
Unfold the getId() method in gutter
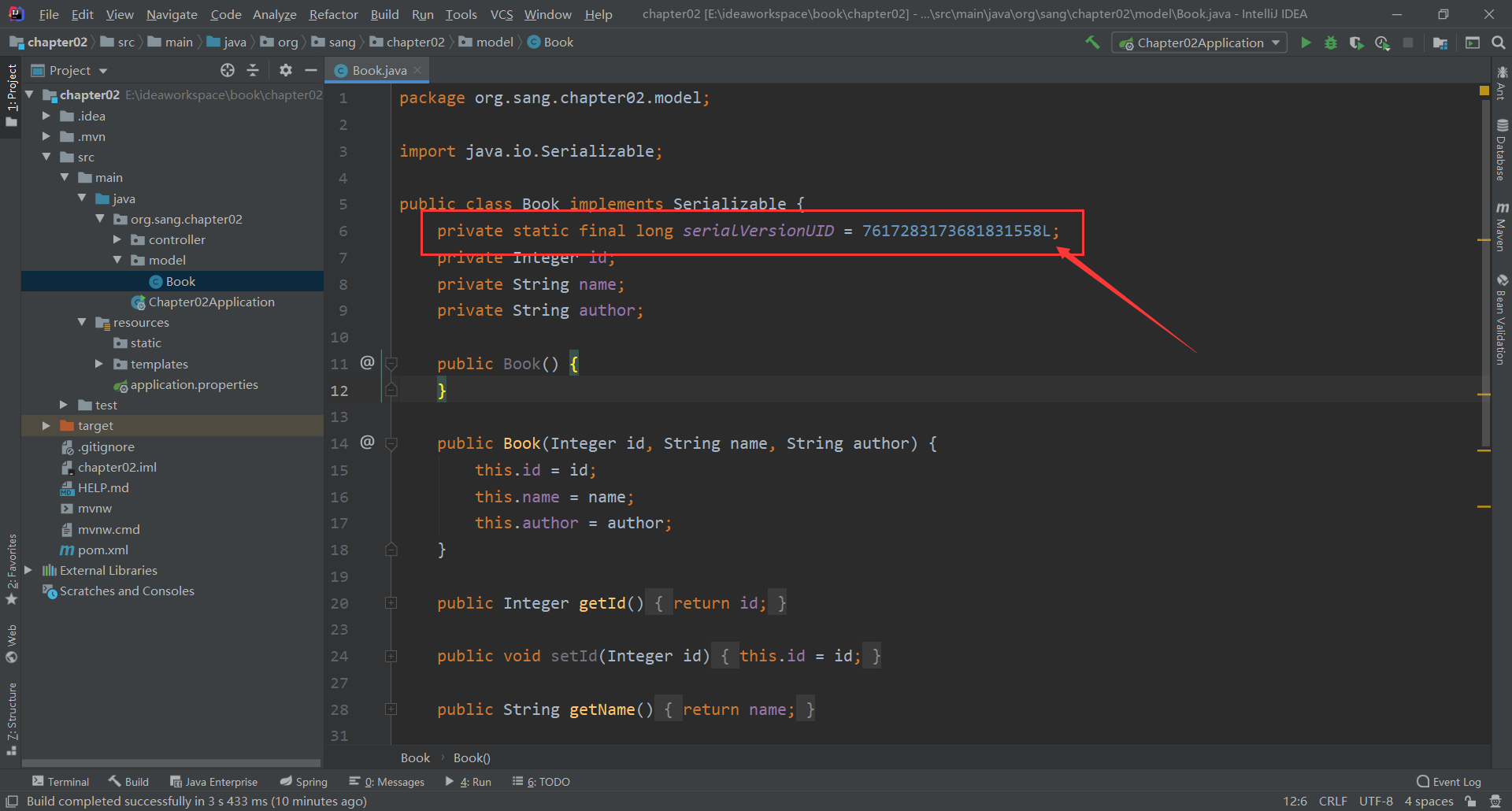[391, 603]
